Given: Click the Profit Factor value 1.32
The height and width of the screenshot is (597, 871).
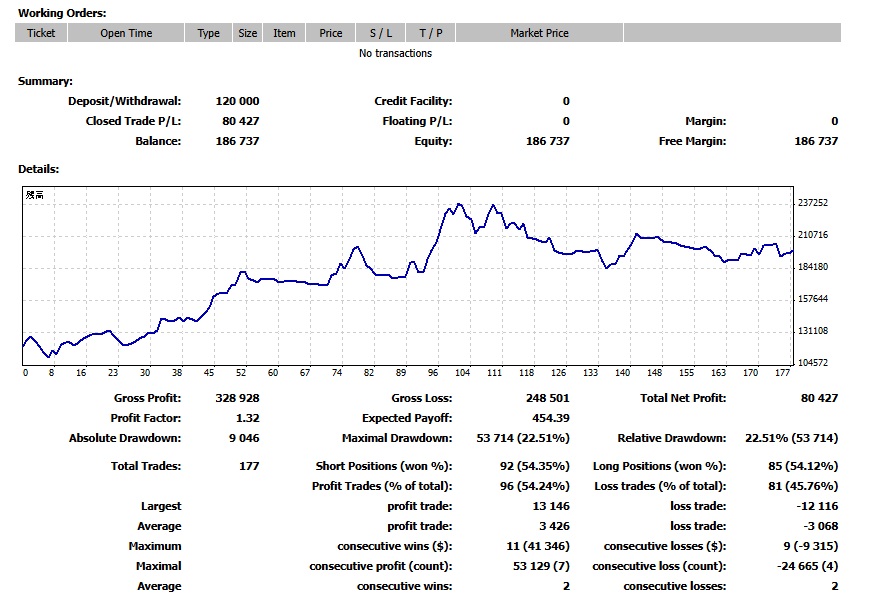Looking at the screenshot, I should click(246, 418).
